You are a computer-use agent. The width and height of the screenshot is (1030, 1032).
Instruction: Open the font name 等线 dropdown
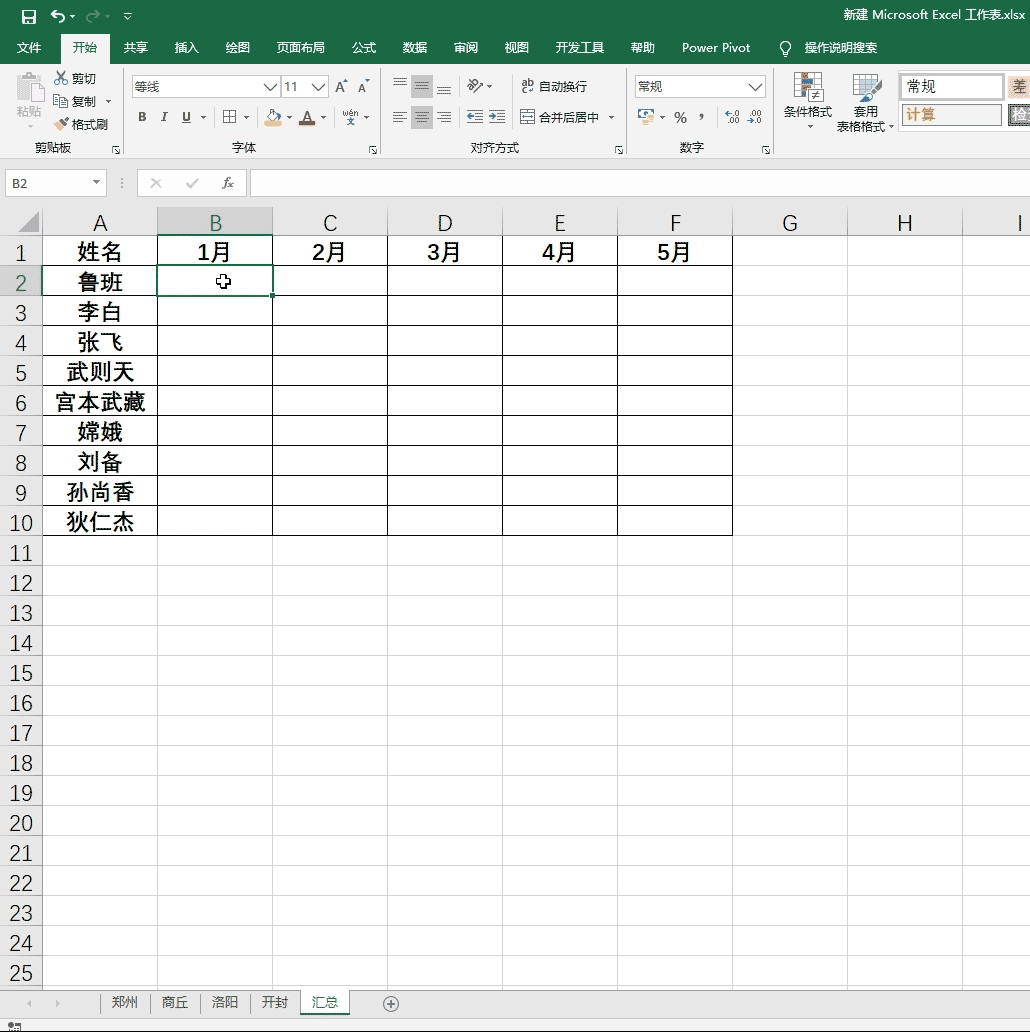click(x=270, y=87)
